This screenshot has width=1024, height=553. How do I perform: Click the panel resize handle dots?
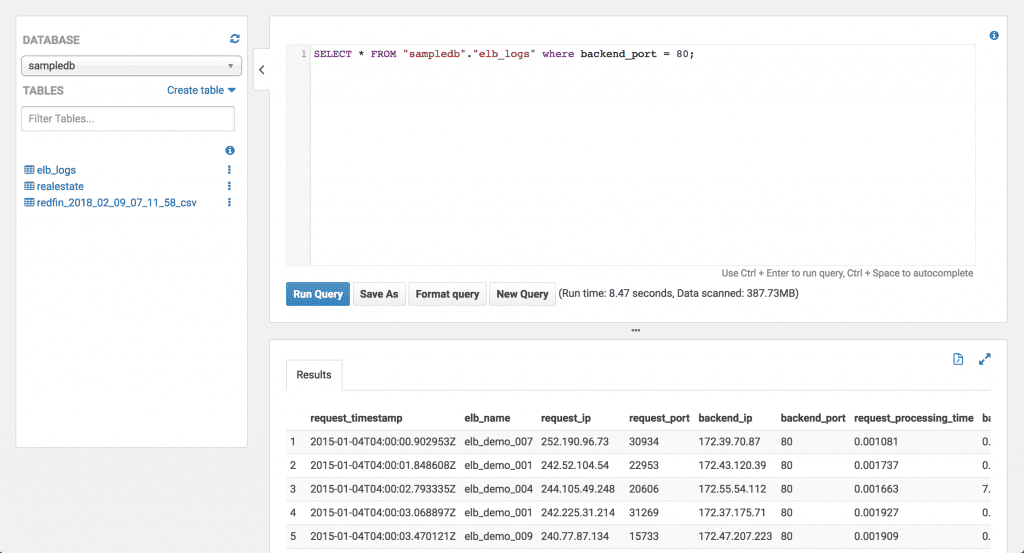point(635,330)
